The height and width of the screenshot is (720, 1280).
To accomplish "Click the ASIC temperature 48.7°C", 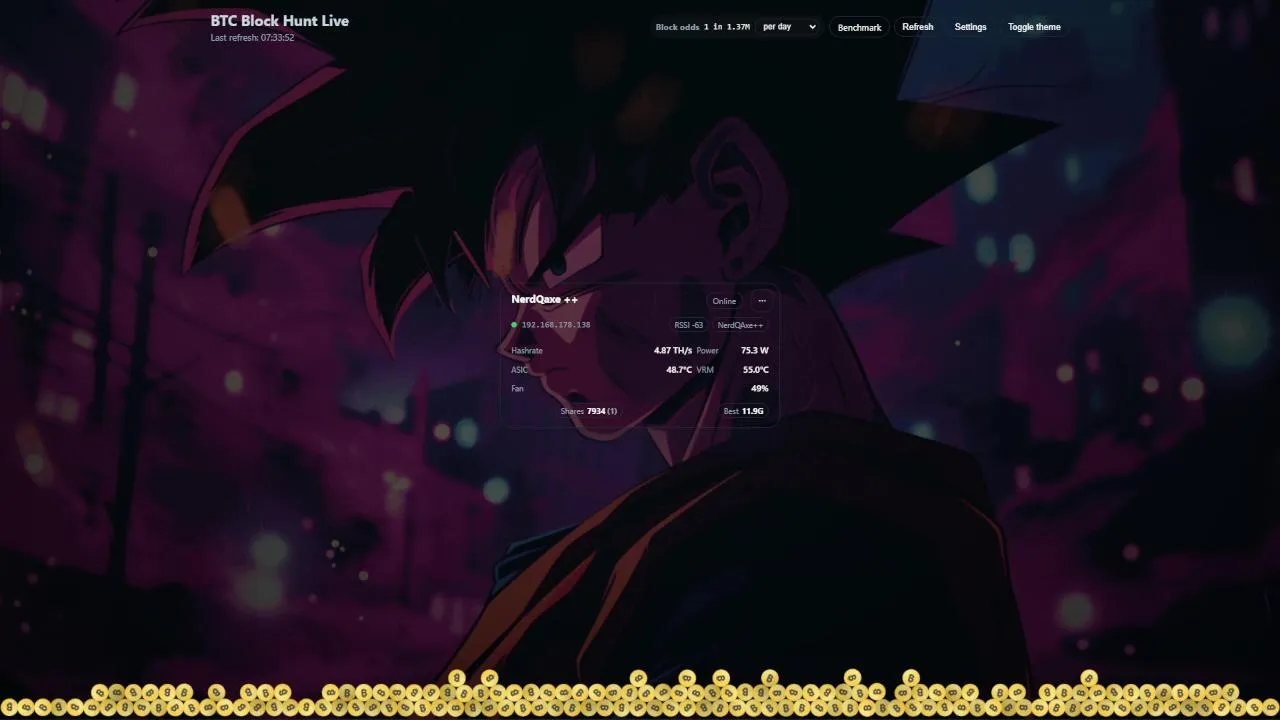I will (x=679, y=370).
